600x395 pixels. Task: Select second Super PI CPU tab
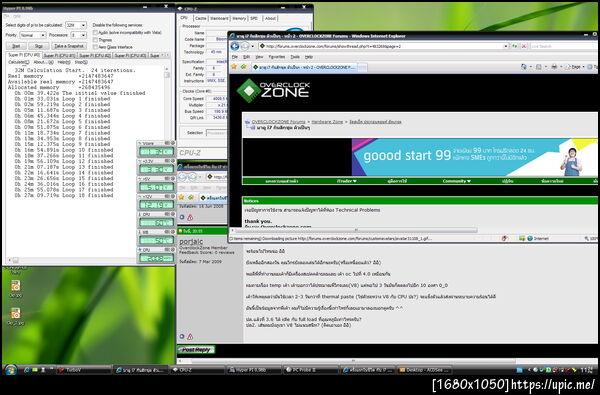[x=59, y=56]
